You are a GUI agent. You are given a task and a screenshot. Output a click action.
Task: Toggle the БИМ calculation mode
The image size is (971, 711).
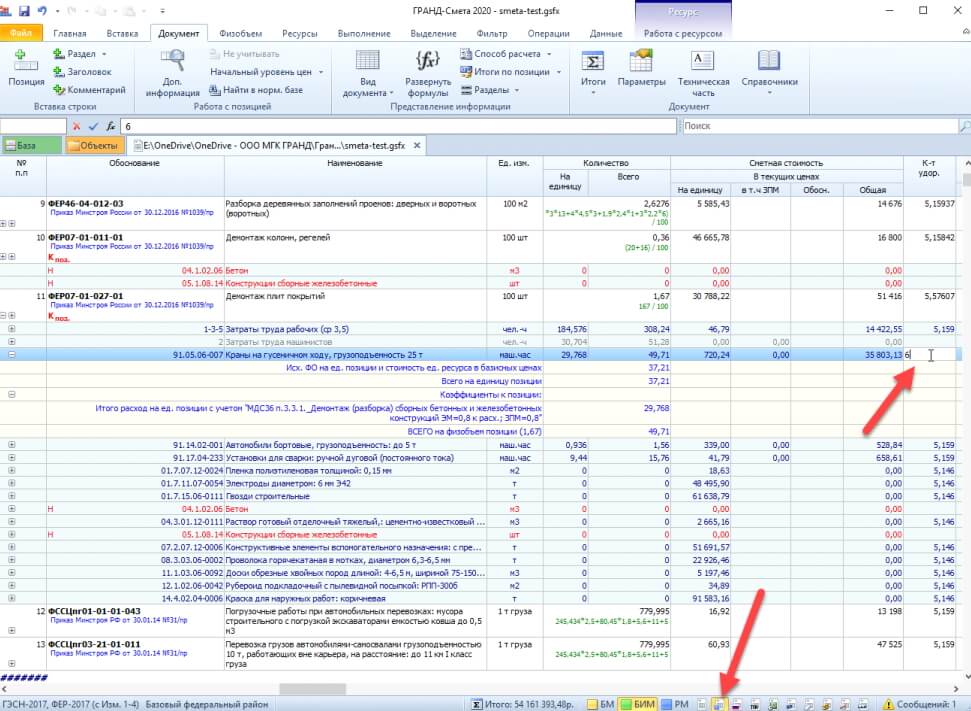(637, 704)
